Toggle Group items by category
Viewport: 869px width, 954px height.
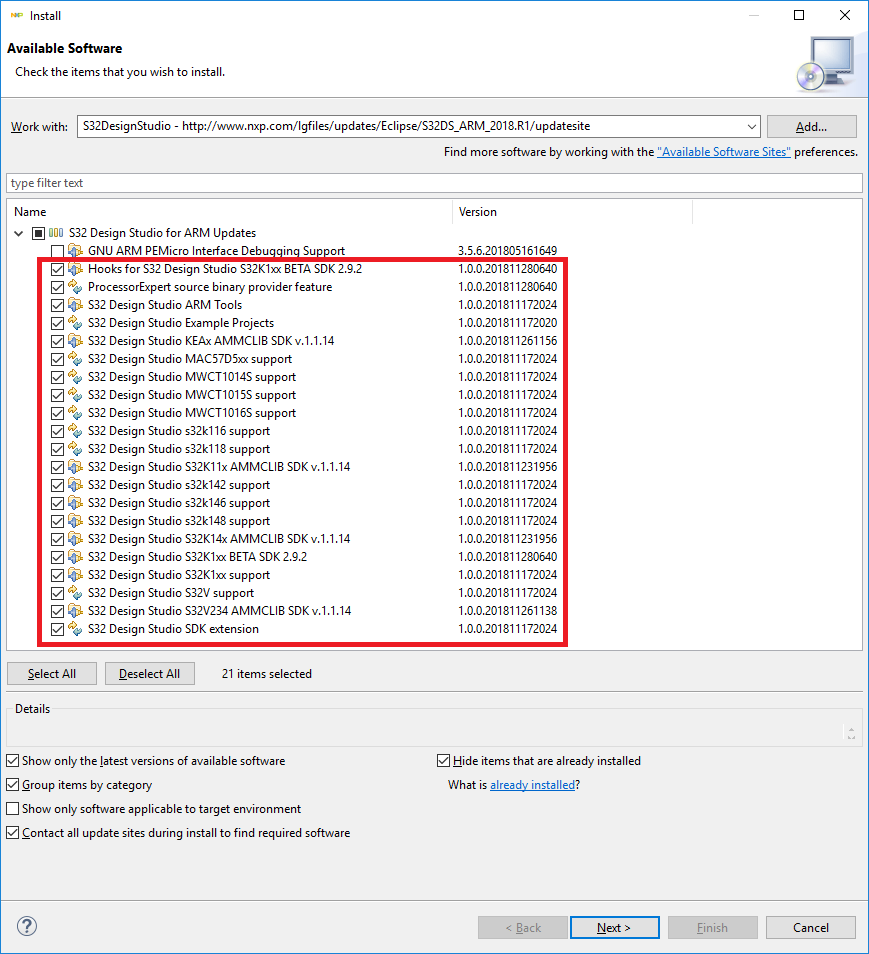[12, 785]
